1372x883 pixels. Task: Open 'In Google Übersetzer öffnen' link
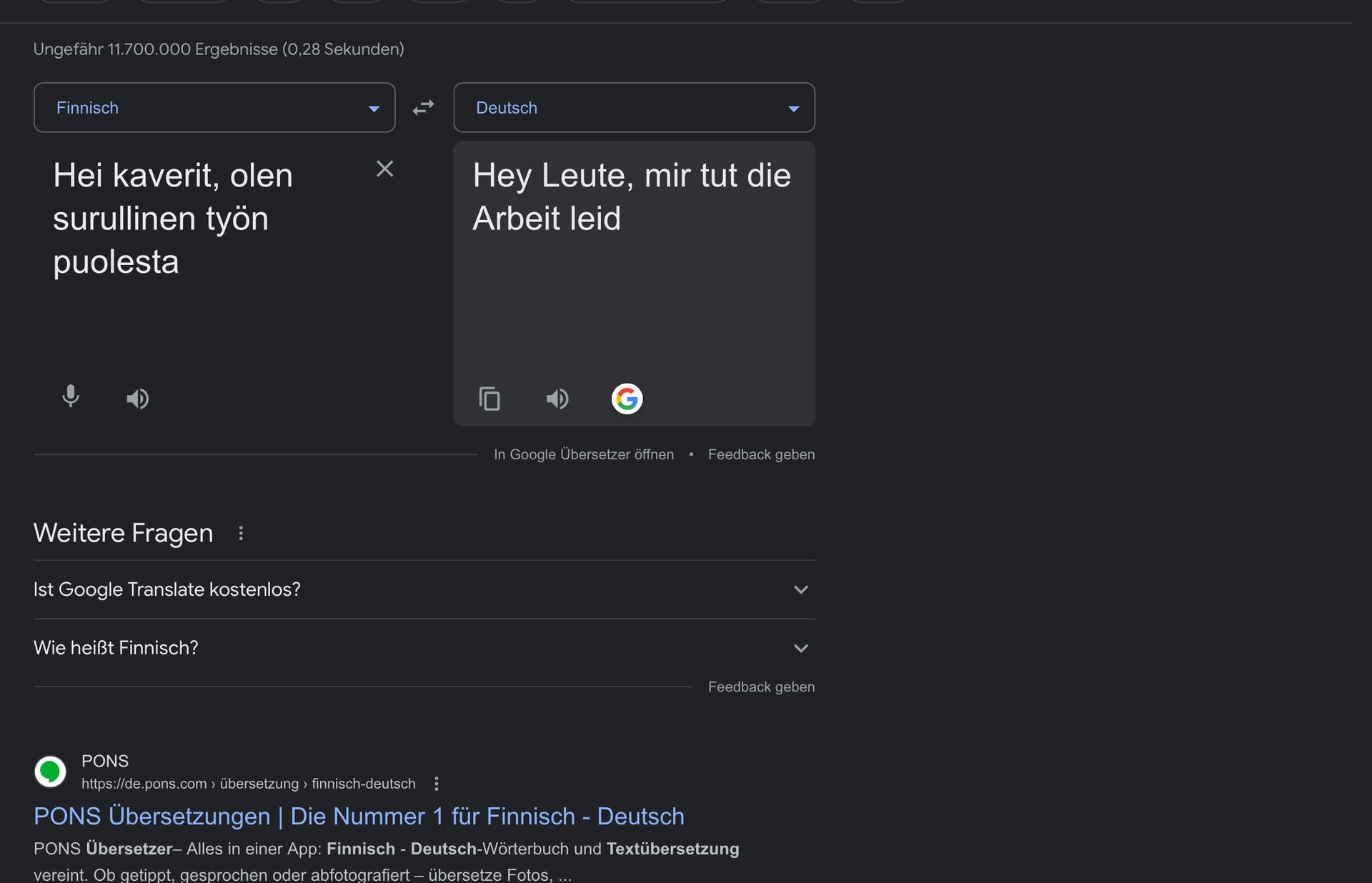click(x=583, y=454)
